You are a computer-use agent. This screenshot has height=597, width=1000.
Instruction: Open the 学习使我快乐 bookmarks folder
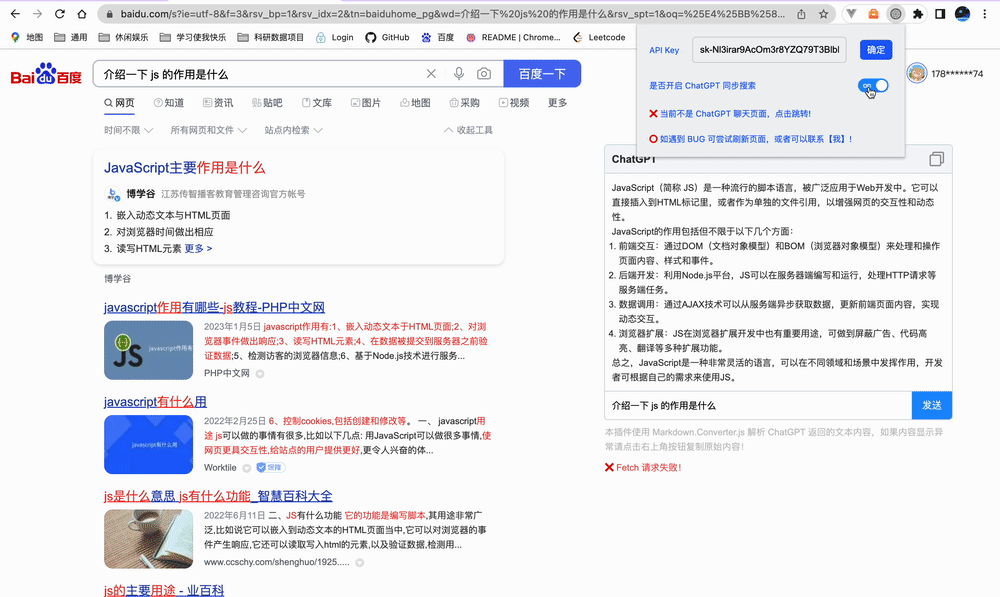(x=193, y=38)
